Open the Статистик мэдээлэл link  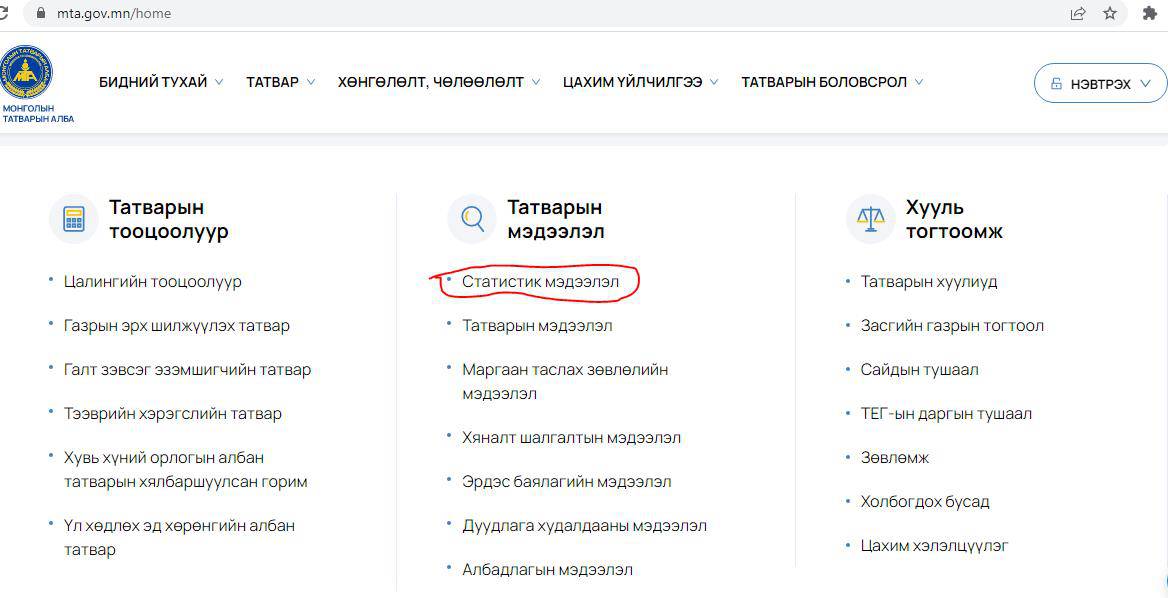pos(540,282)
